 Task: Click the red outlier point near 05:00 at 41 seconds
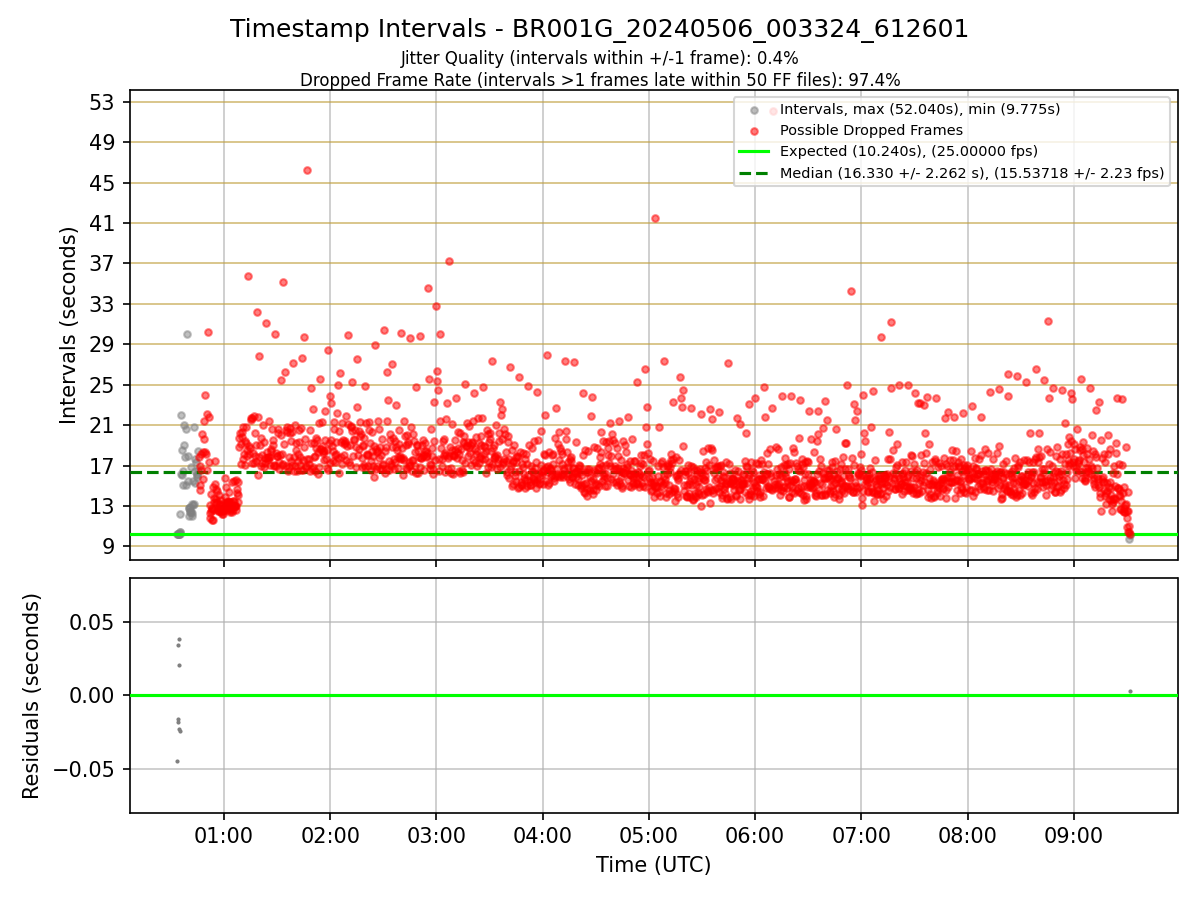[x=655, y=218]
